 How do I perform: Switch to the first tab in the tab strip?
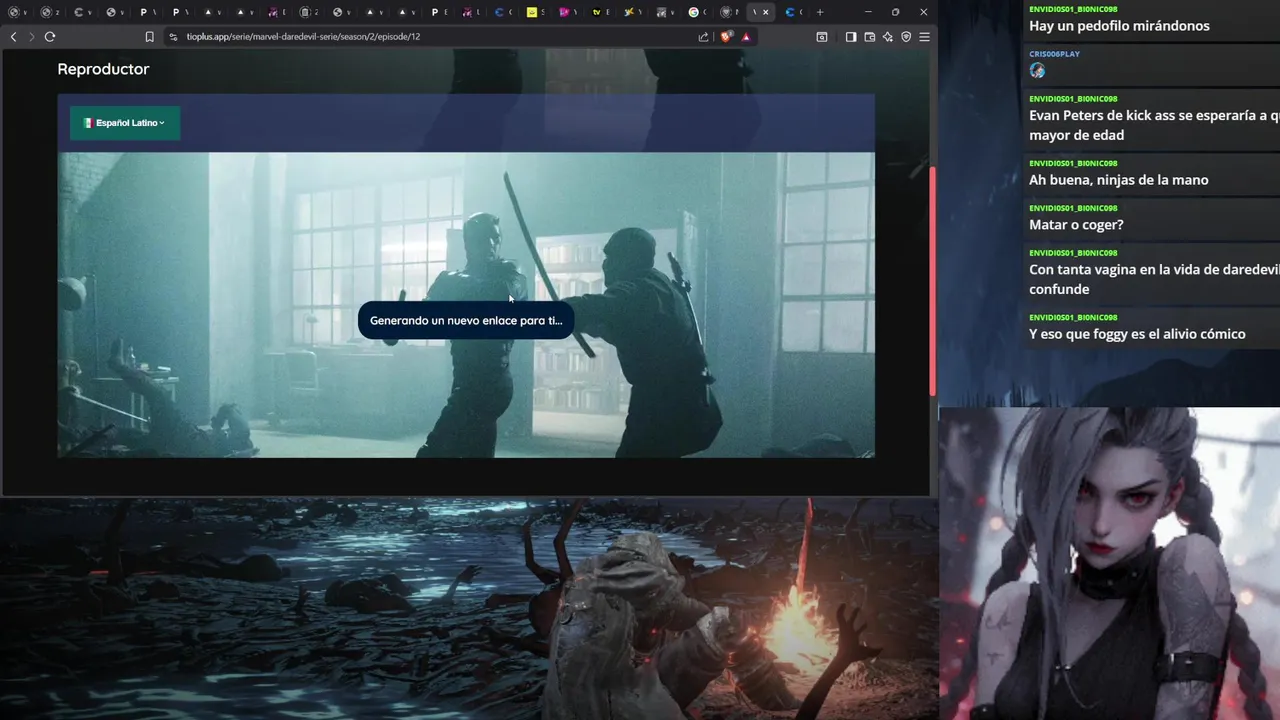pyautogui.click(x=17, y=12)
